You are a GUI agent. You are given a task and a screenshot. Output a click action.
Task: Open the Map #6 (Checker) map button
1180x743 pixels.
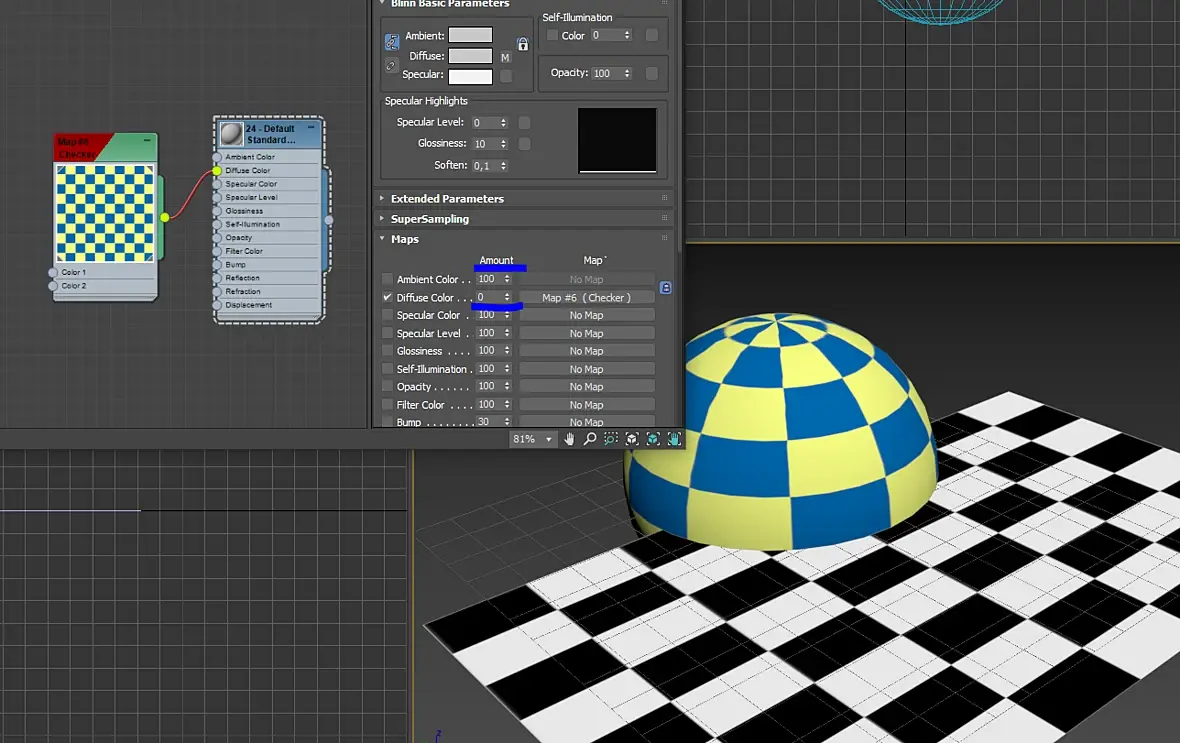[586, 298]
